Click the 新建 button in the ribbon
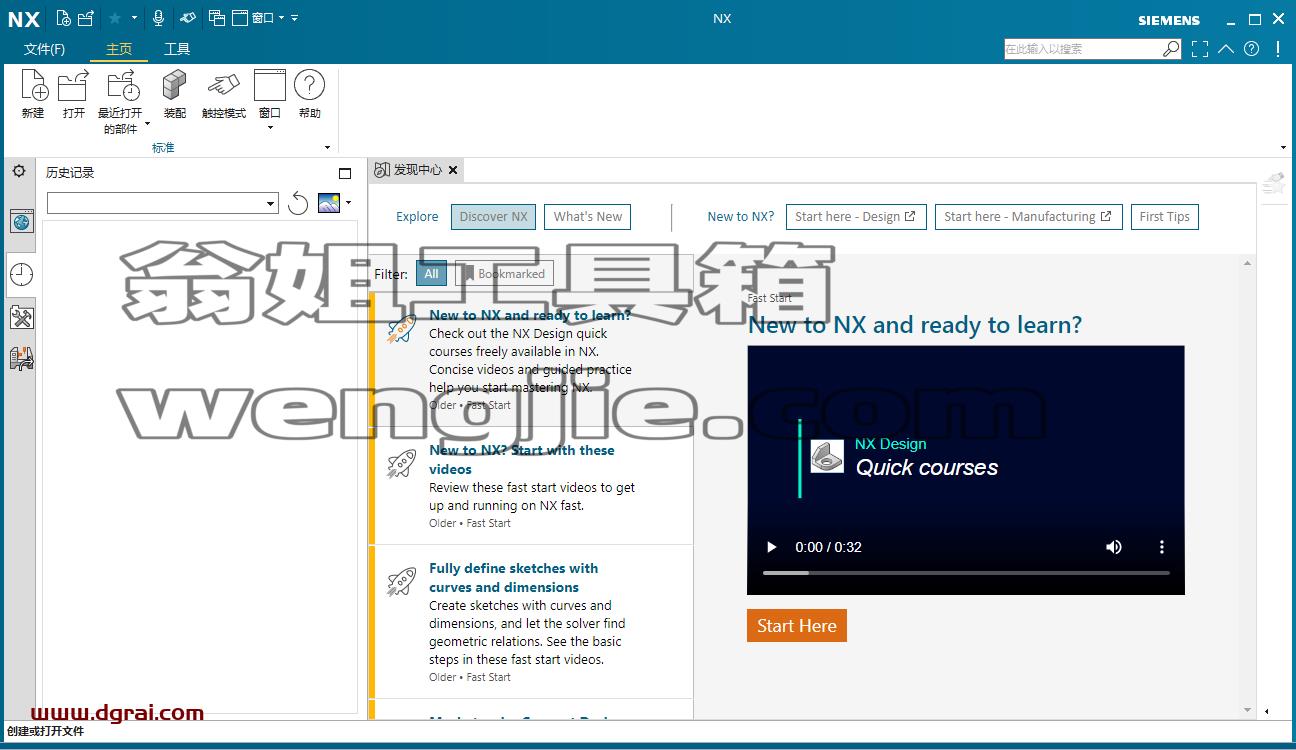Viewport: 1296px width, 750px height. point(33,95)
